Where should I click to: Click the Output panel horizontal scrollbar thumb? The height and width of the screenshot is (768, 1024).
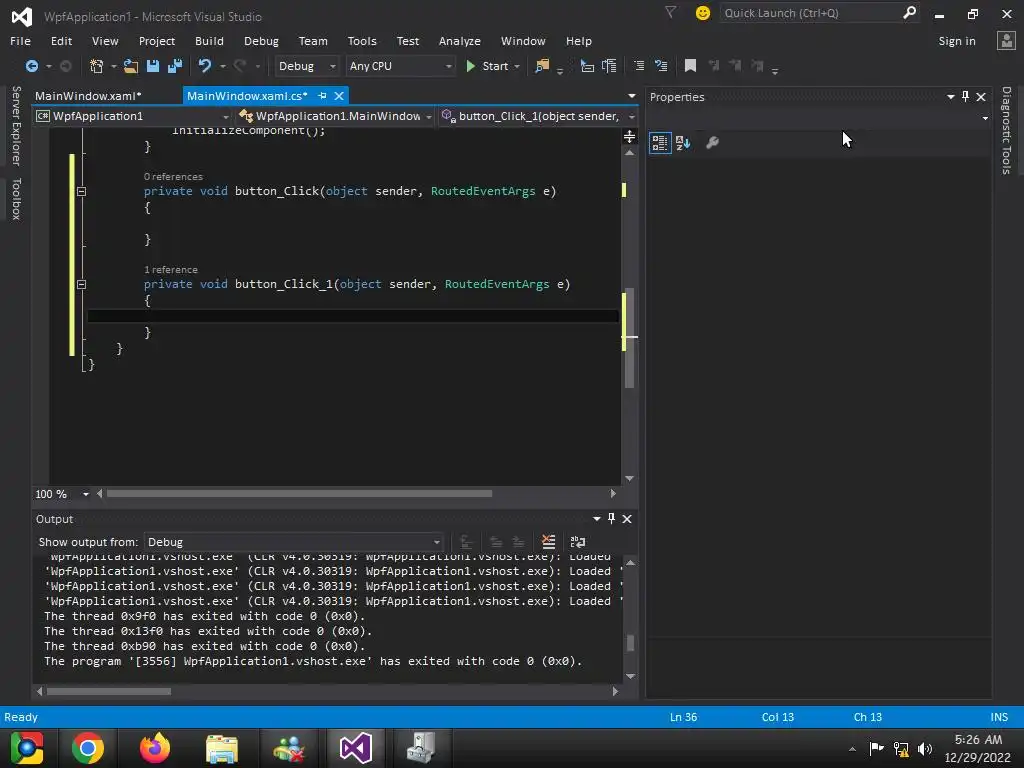(109, 692)
